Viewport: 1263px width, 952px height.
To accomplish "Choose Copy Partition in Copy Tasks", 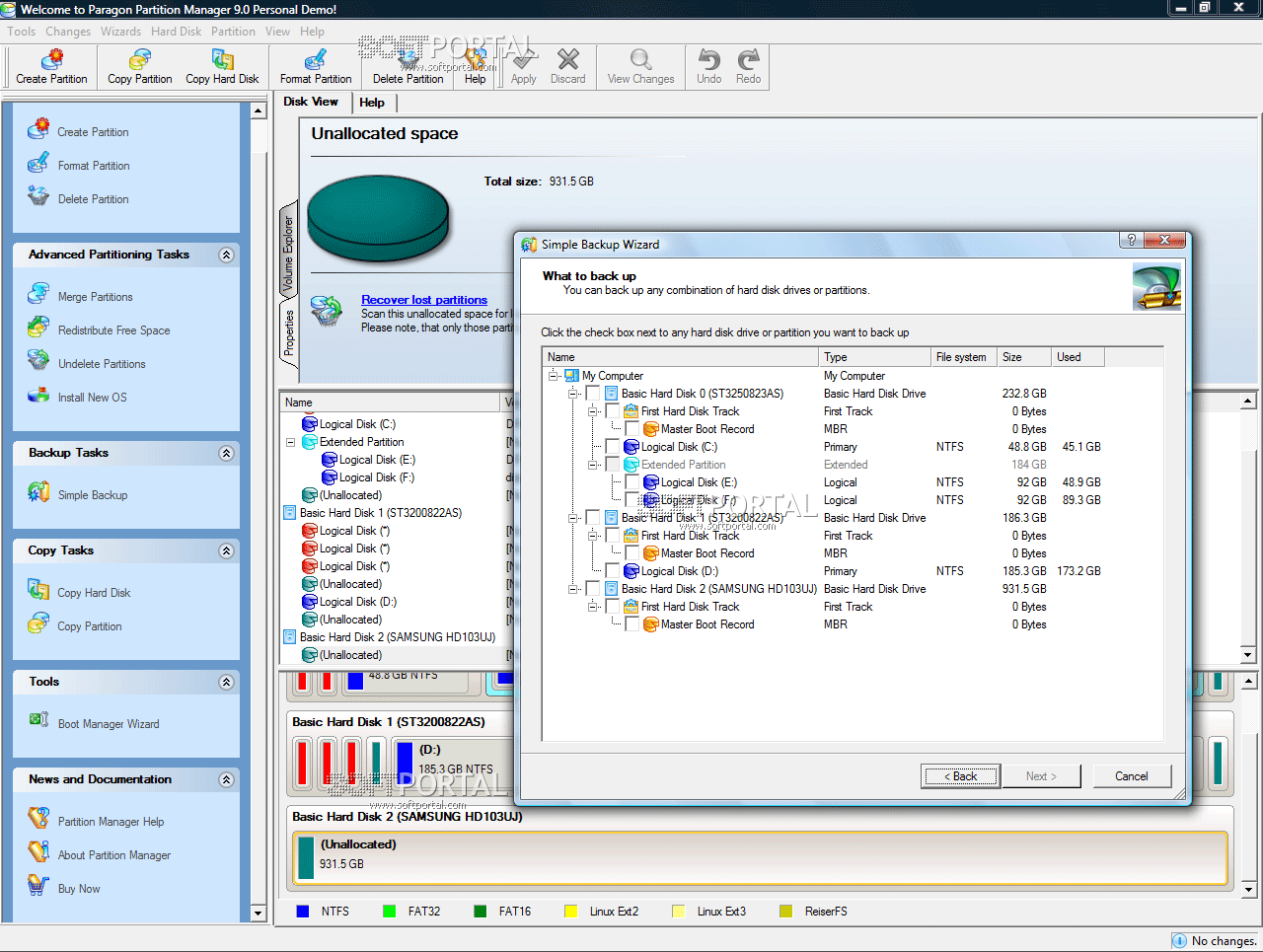I will tap(90, 626).
